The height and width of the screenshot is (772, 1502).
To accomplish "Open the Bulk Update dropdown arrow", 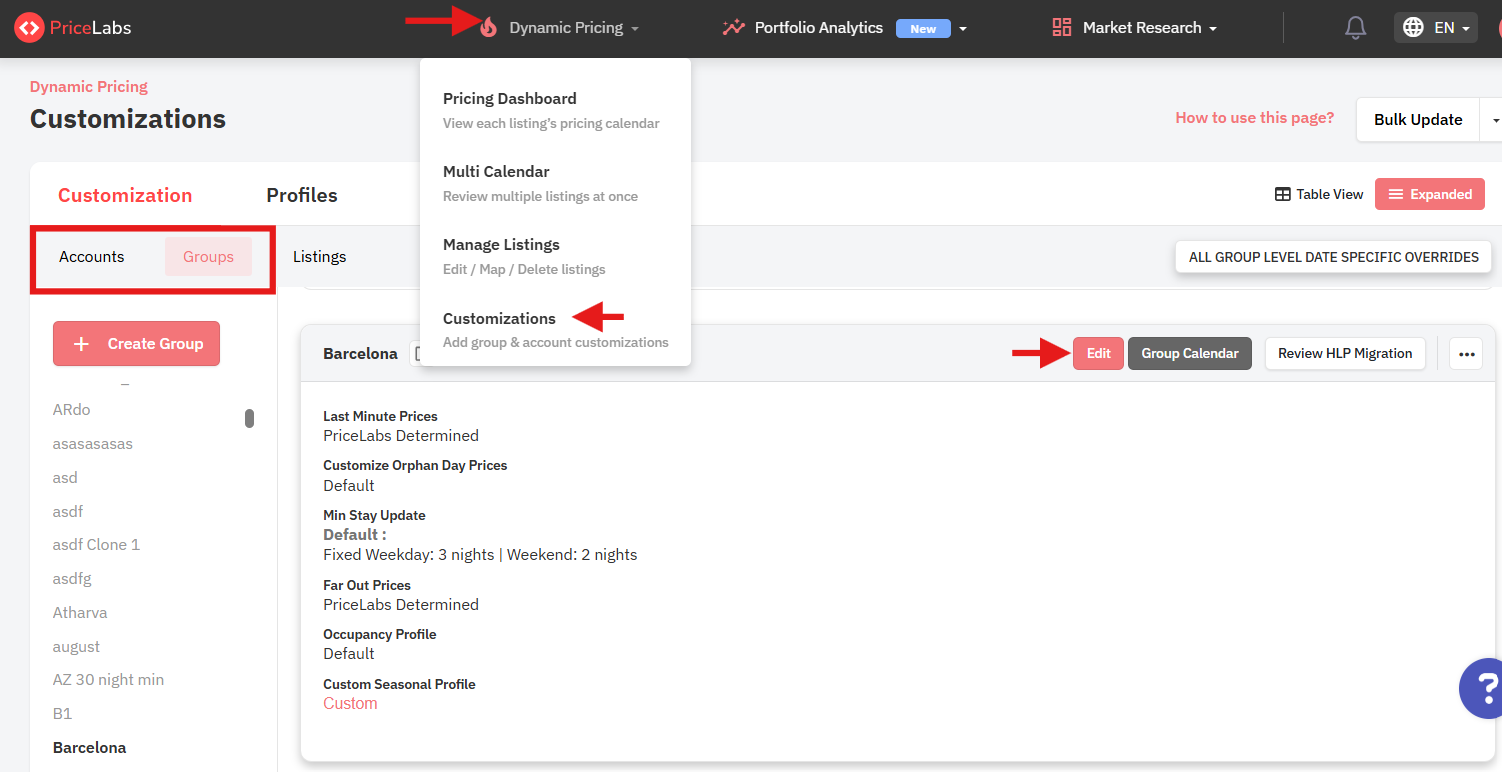I will point(1495,120).
